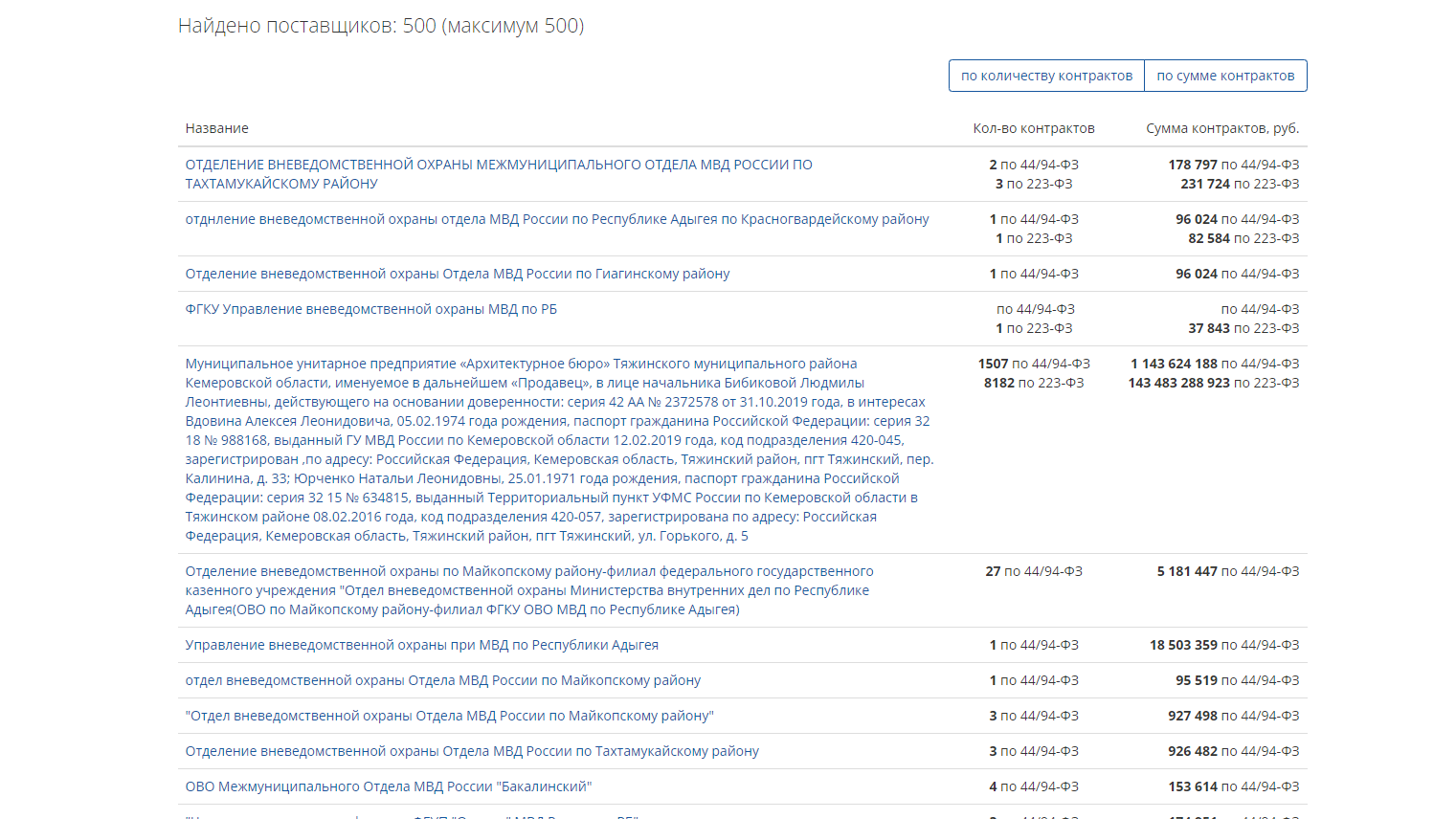
Task: Click the Сумма контрактов, руб. column header
Action: (1222, 128)
